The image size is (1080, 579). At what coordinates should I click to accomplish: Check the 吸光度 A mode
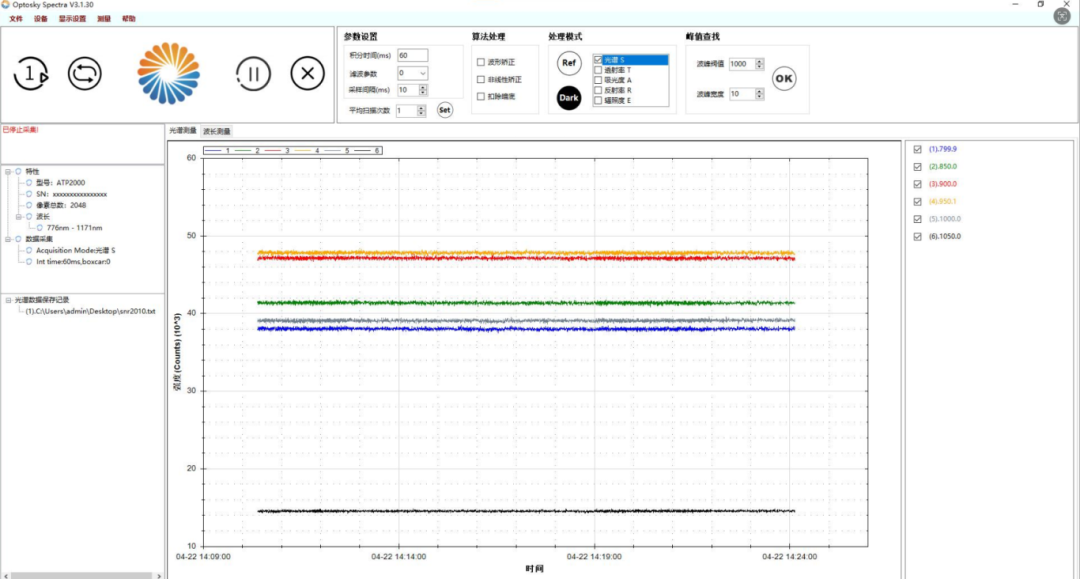point(598,80)
